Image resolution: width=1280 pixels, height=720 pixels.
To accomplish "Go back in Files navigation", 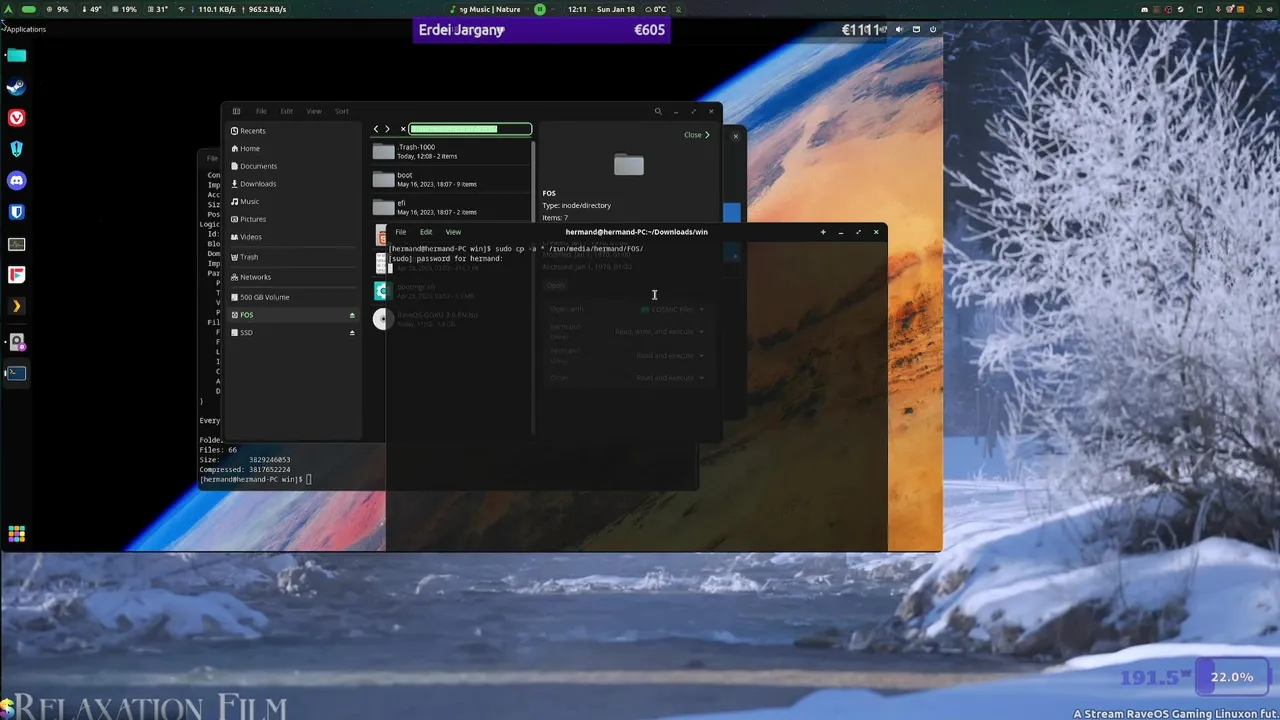I will coord(376,129).
